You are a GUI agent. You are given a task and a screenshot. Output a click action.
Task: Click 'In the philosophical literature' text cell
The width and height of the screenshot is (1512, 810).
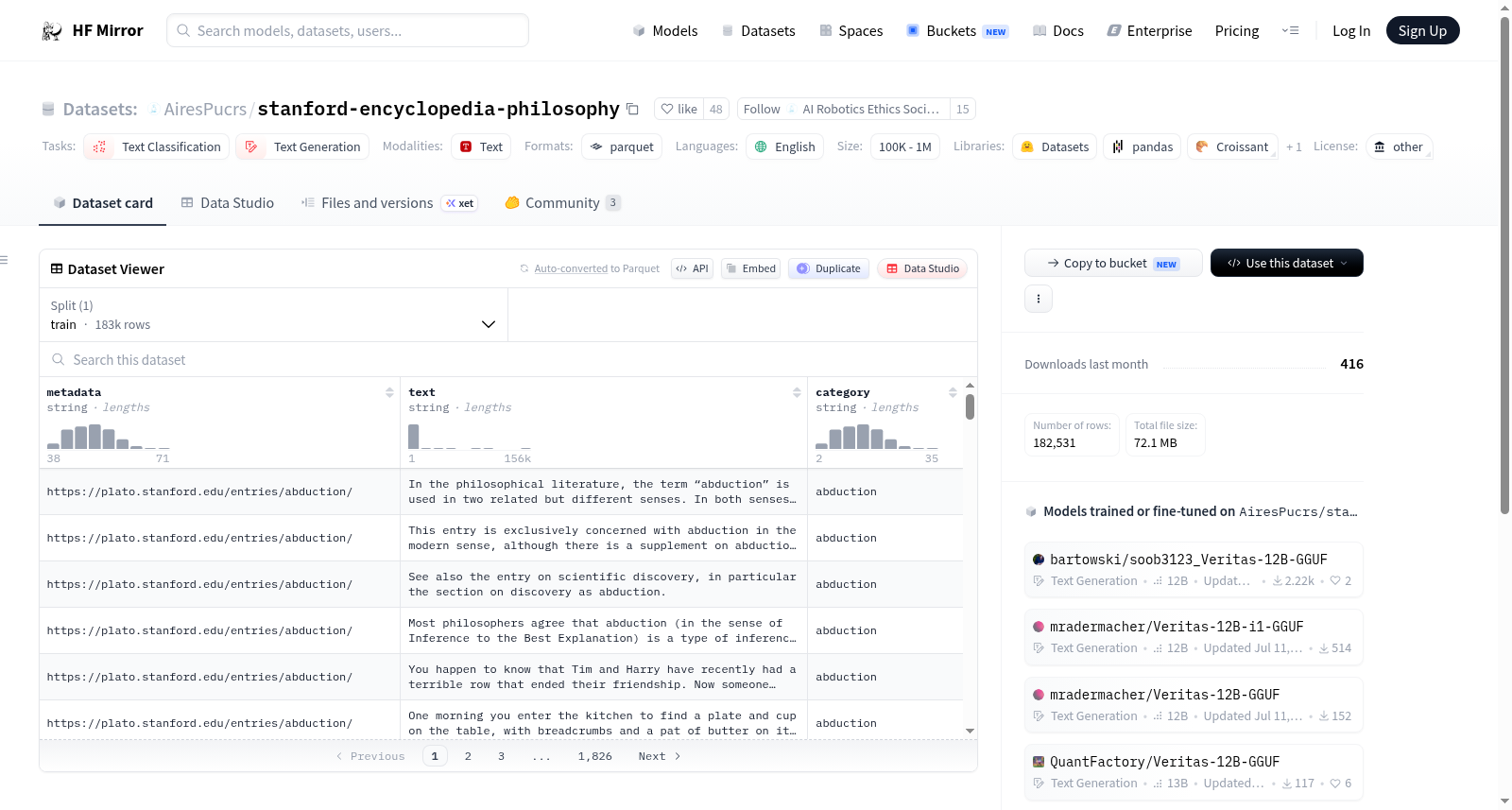(603, 491)
